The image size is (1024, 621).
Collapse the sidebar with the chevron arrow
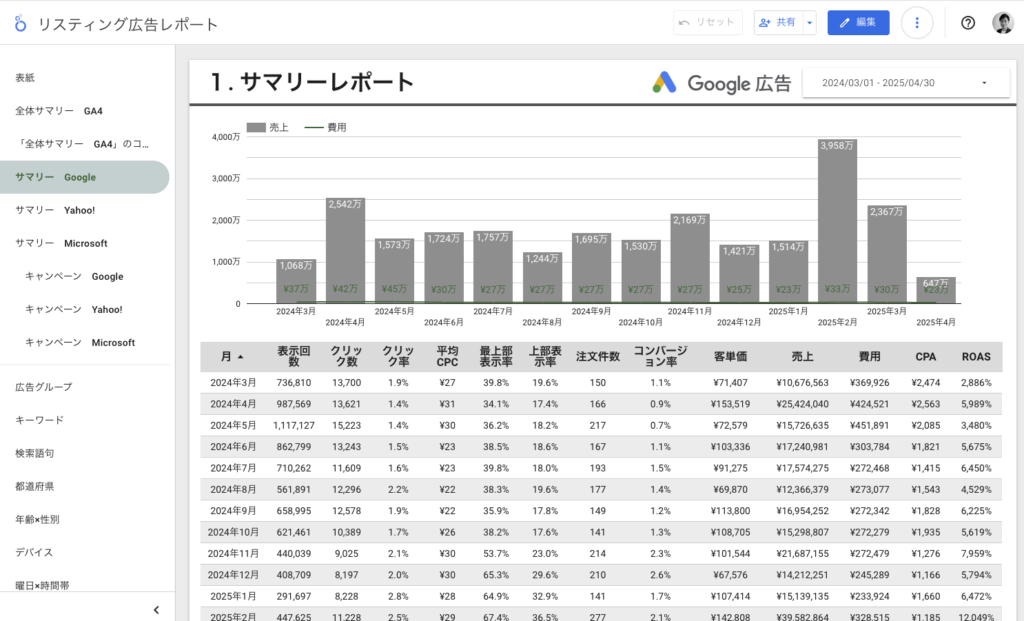point(156,610)
